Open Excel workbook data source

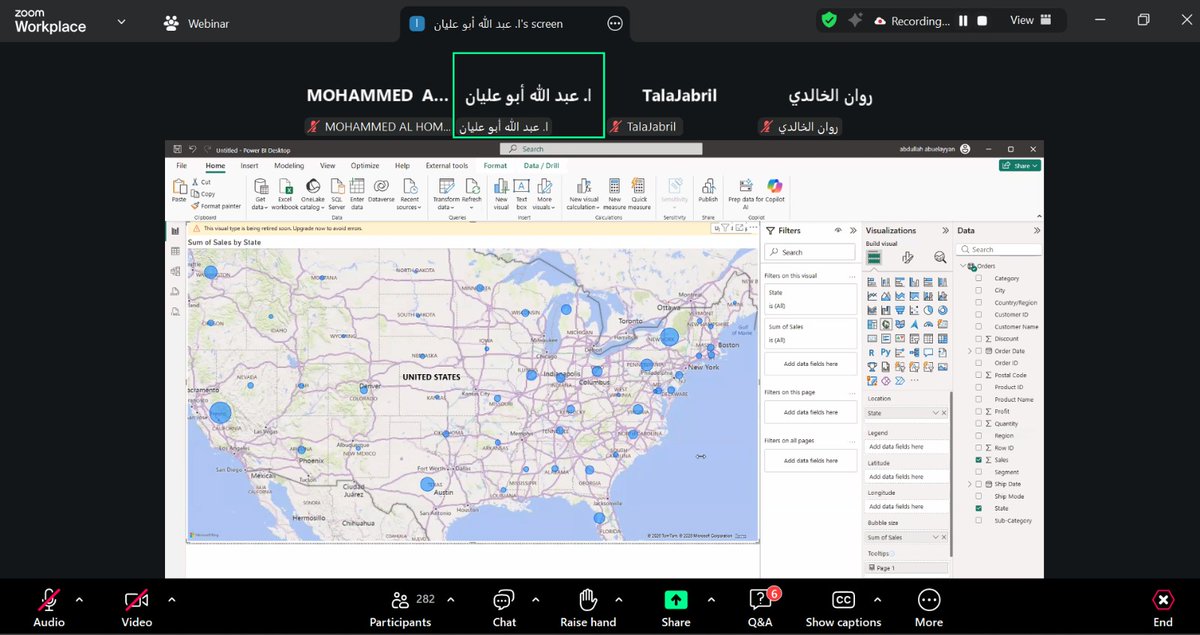(285, 186)
